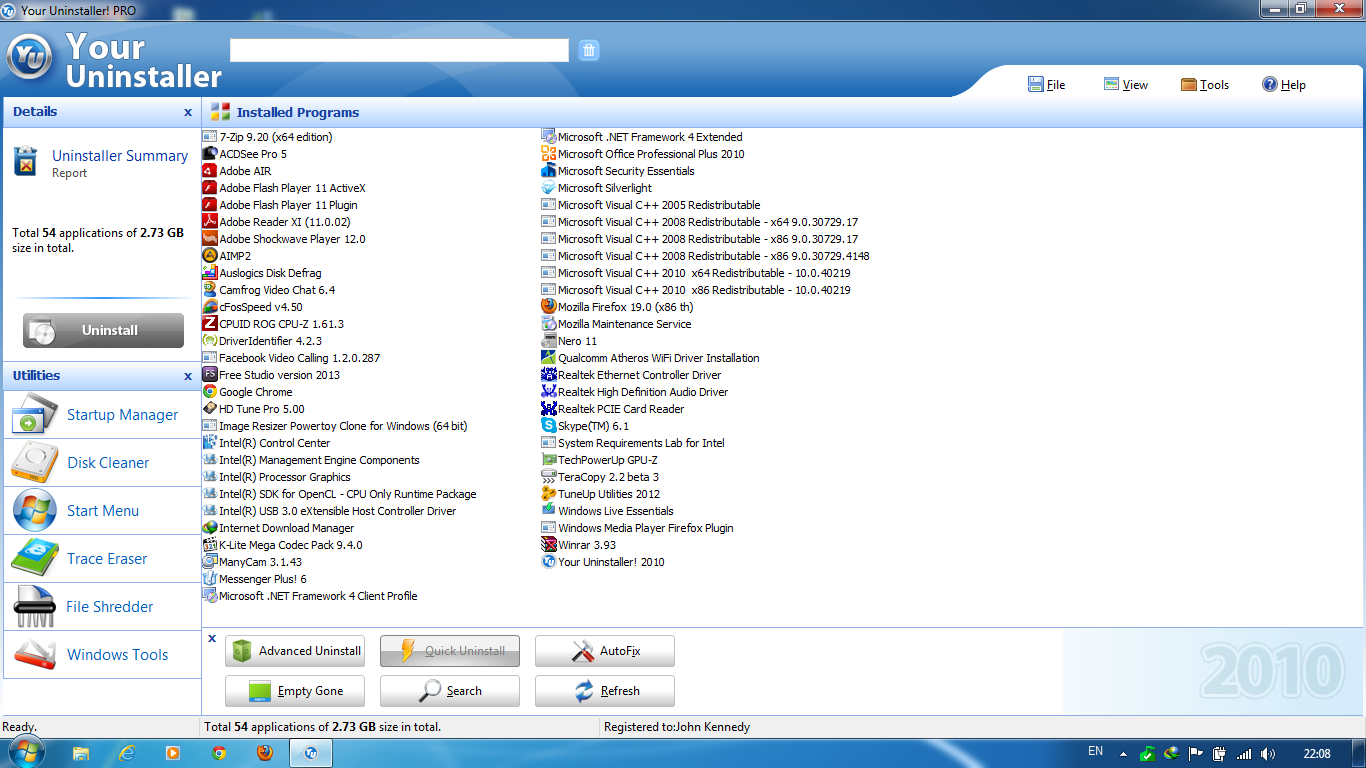Viewport: 1366px width, 768px height.
Task: Open the Startup Manager utility
Action: tap(102, 415)
